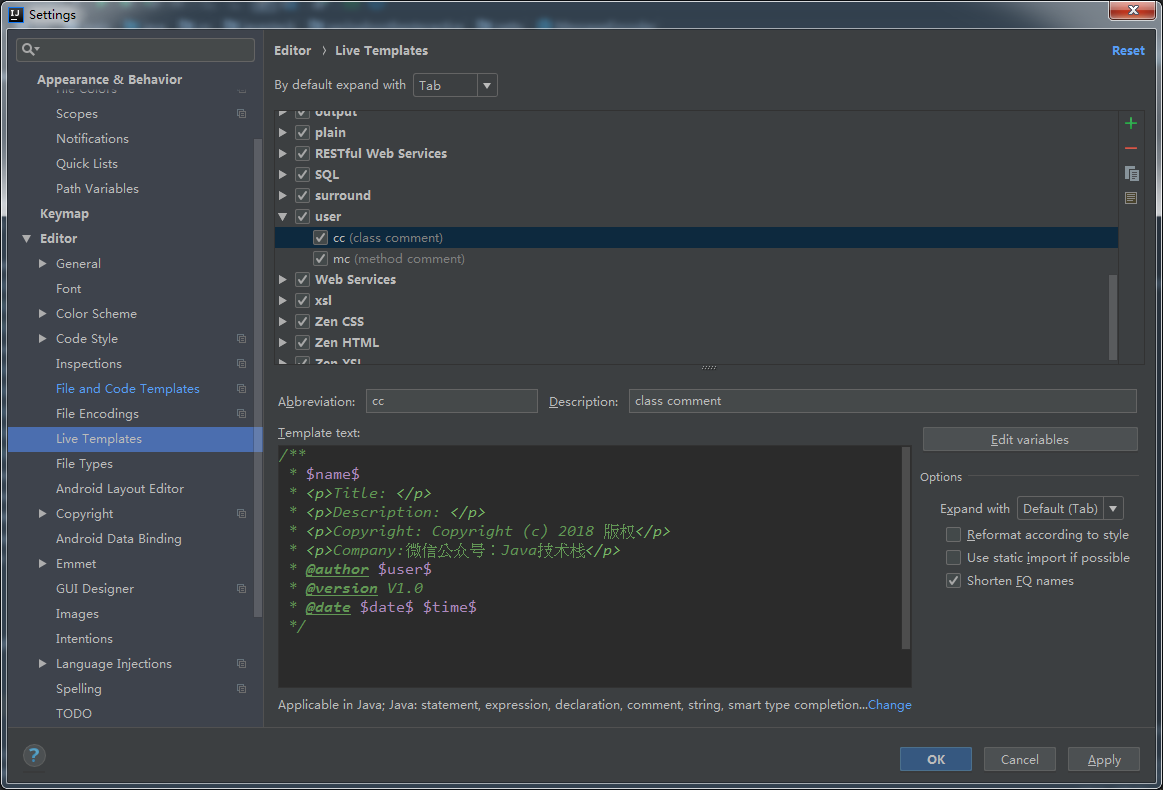Click the project-level icon beside Code Style
Viewport: 1163px width, 790px height.
(241, 339)
